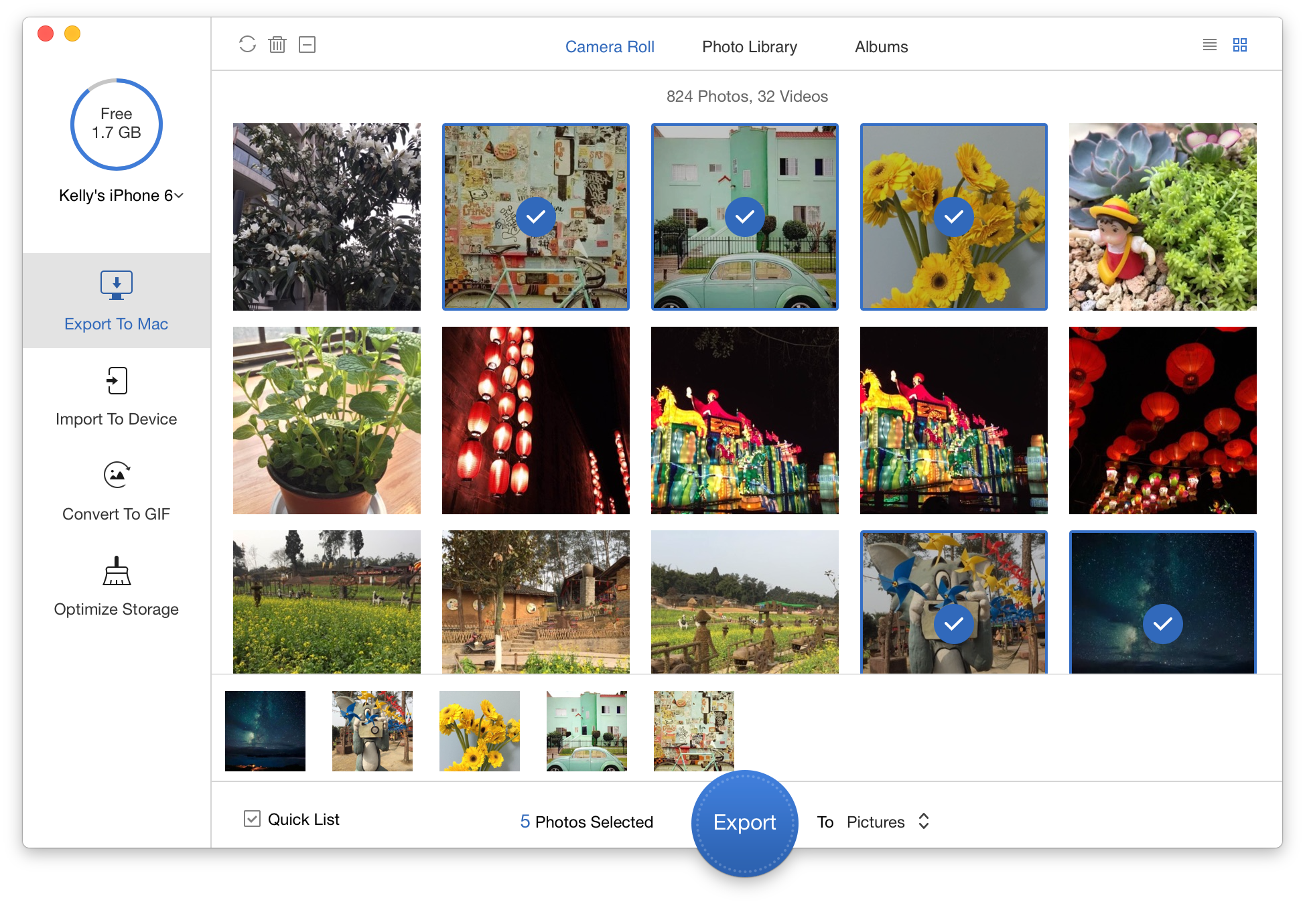1305x924 pixels.
Task: Click the up-down arrows beside Pictures
Action: [924, 822]
